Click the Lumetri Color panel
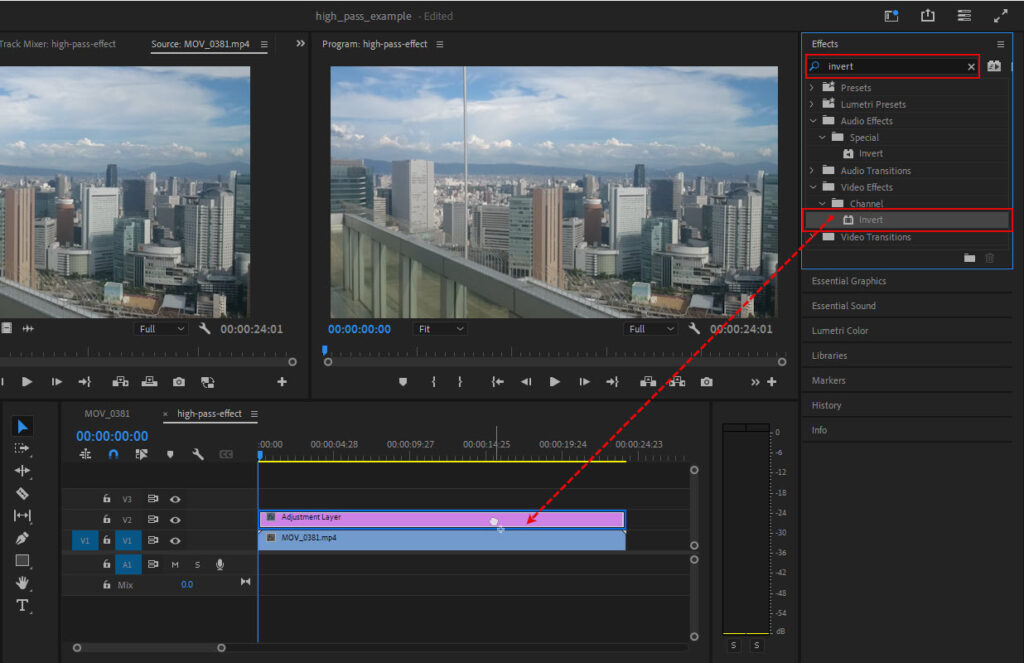 [839, 331]
